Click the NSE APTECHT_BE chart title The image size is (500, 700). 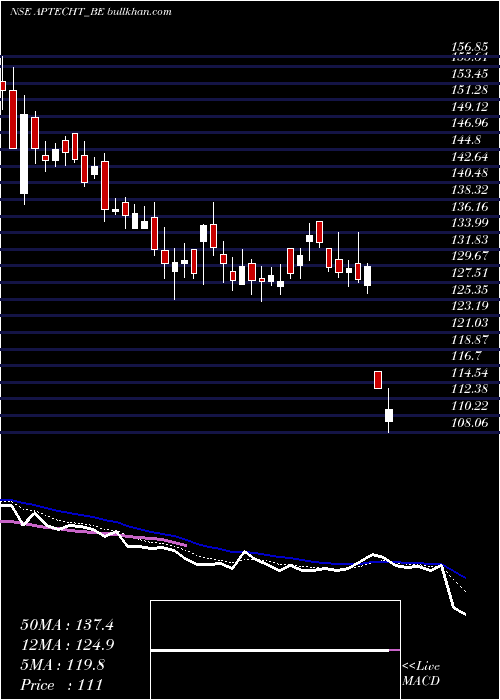pyautogui.click(x=91, y=12)
